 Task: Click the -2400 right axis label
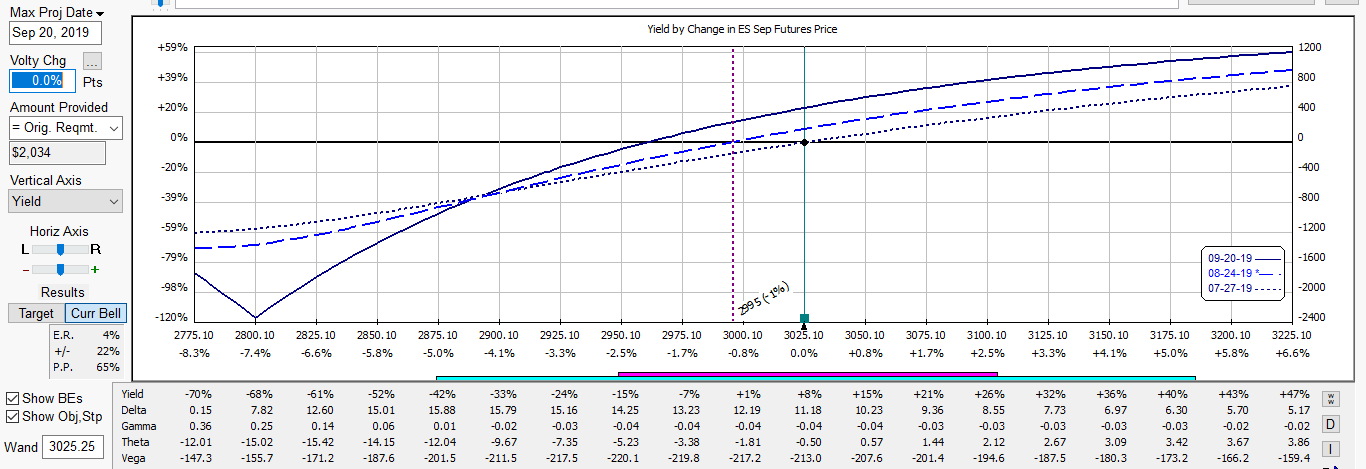click(x=1310, y=317)
